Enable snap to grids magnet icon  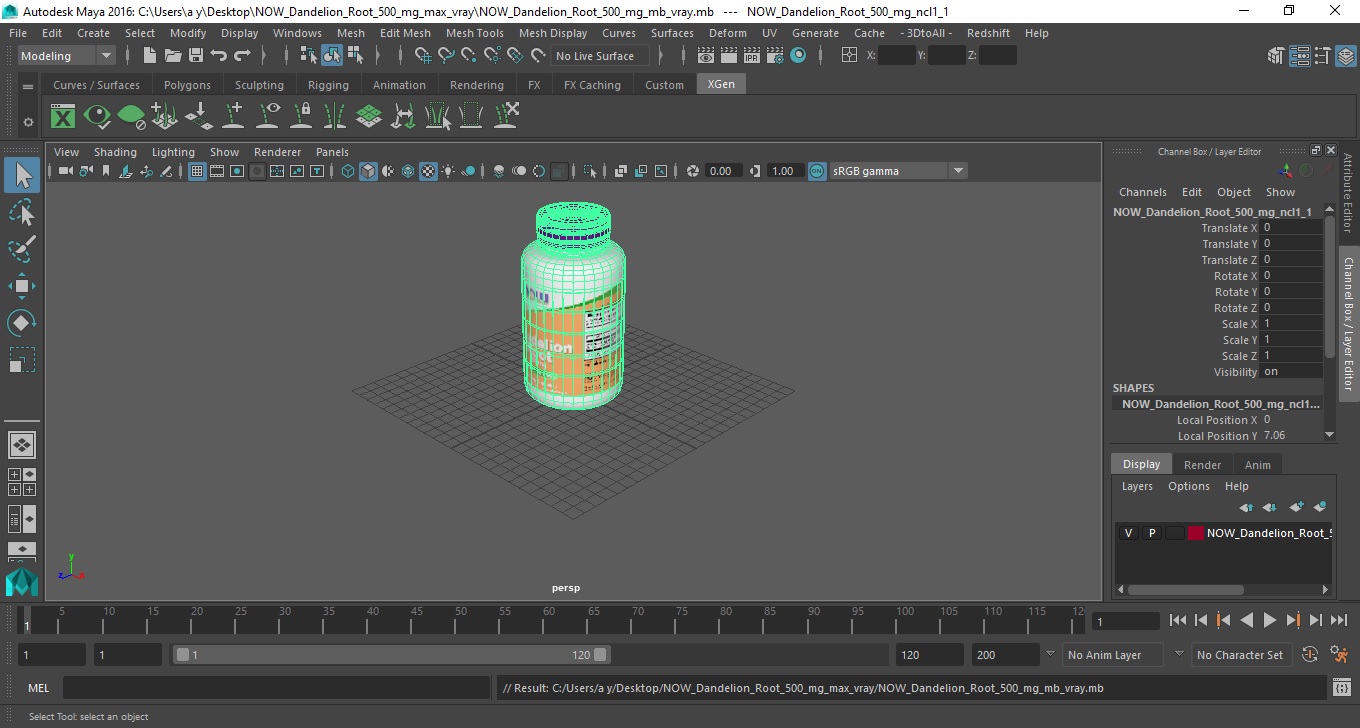click(x=423, y=56)
